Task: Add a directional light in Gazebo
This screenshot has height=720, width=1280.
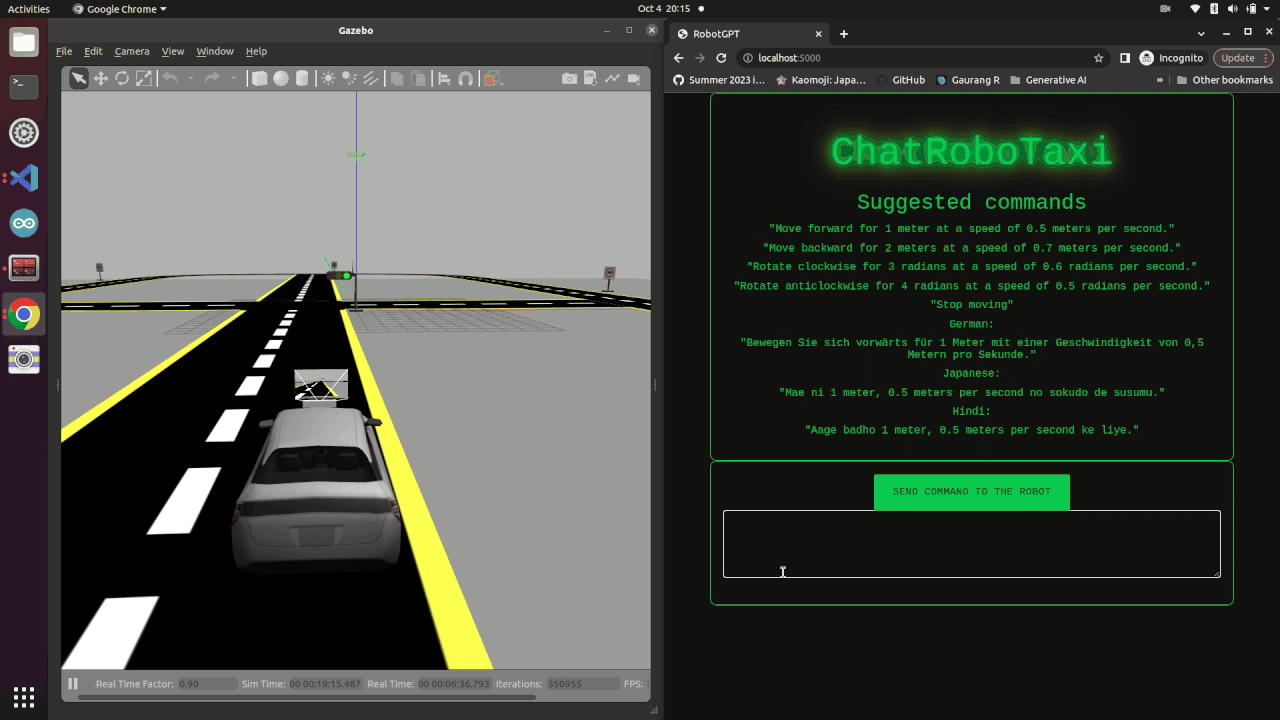Action: click(x=370, y=79)
